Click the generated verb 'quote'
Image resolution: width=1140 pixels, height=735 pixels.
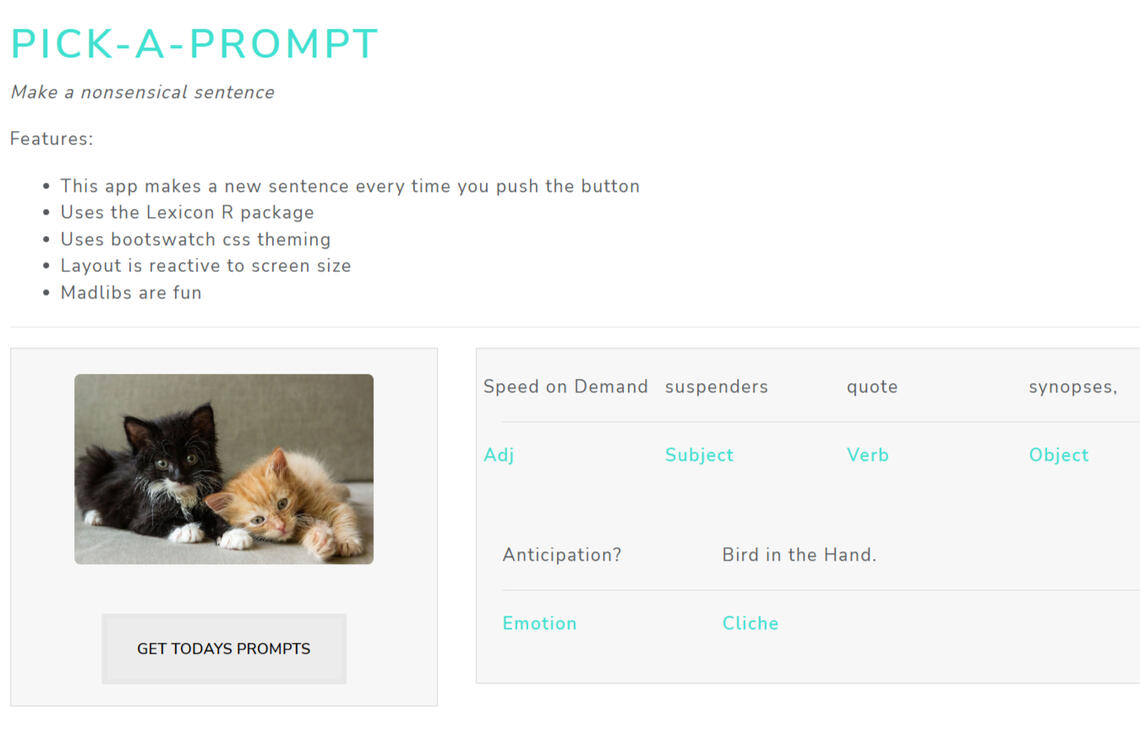point(871,387)
